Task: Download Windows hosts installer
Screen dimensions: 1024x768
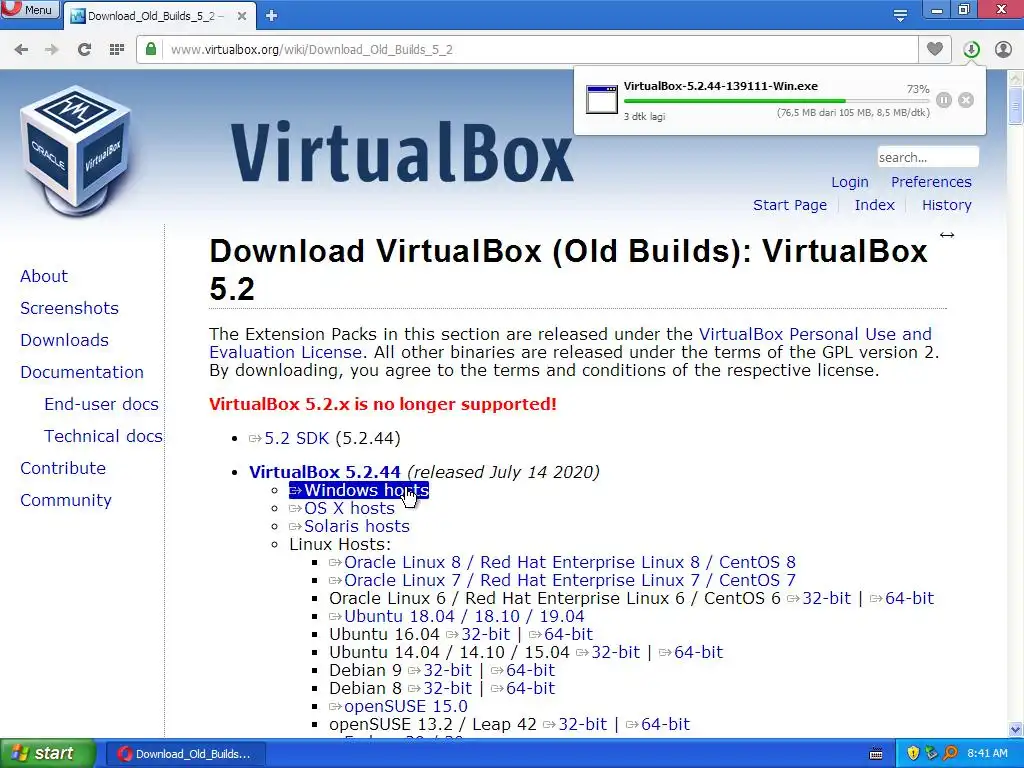Action: point(359,490)
